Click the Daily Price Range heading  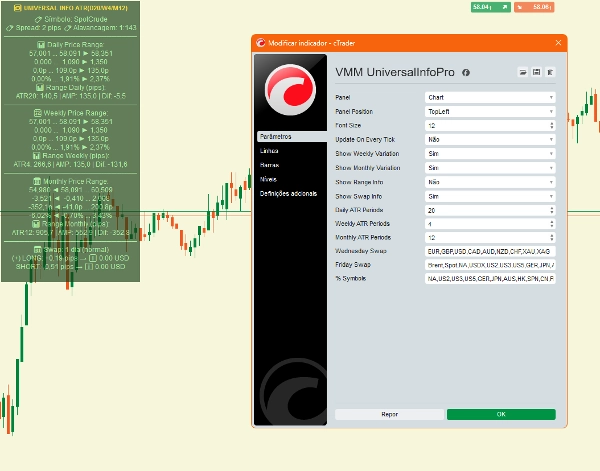[71, 45]
